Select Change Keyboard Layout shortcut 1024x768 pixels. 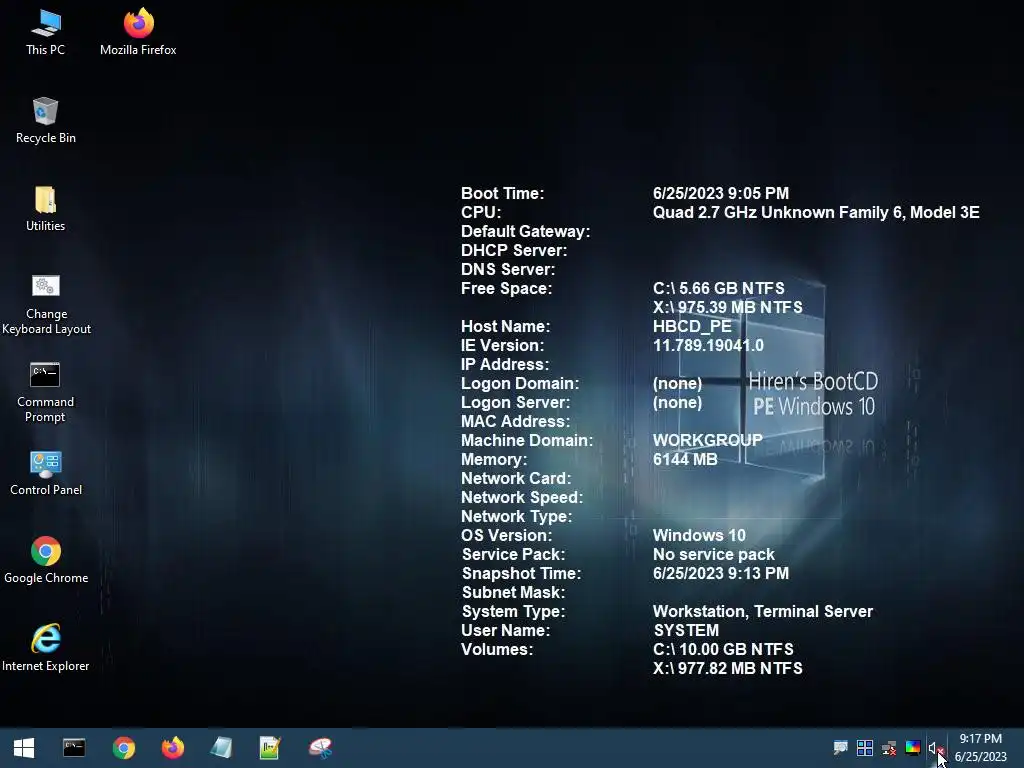[46, 304]
